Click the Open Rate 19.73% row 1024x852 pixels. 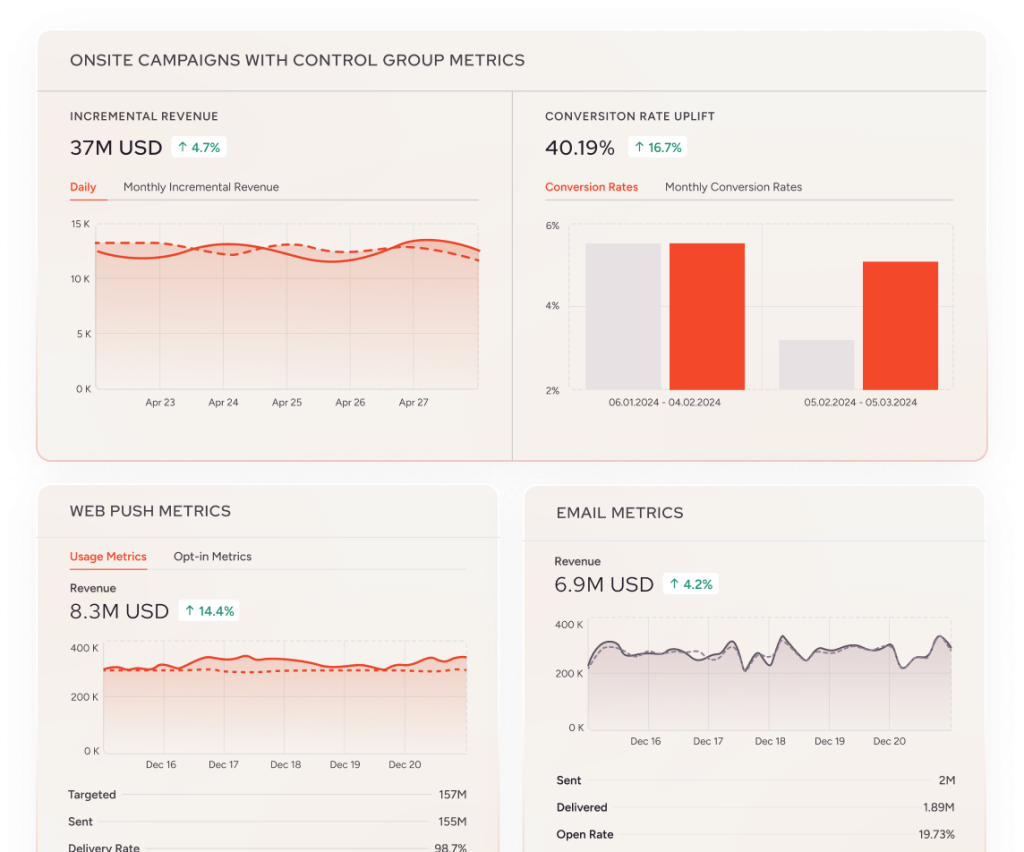coord(756,834)
